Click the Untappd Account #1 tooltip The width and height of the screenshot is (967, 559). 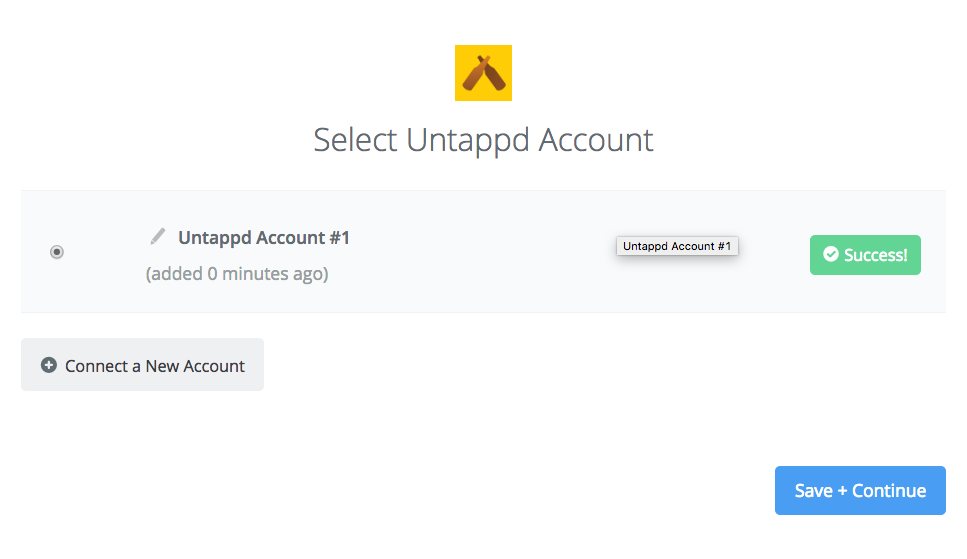coord(677,246)
